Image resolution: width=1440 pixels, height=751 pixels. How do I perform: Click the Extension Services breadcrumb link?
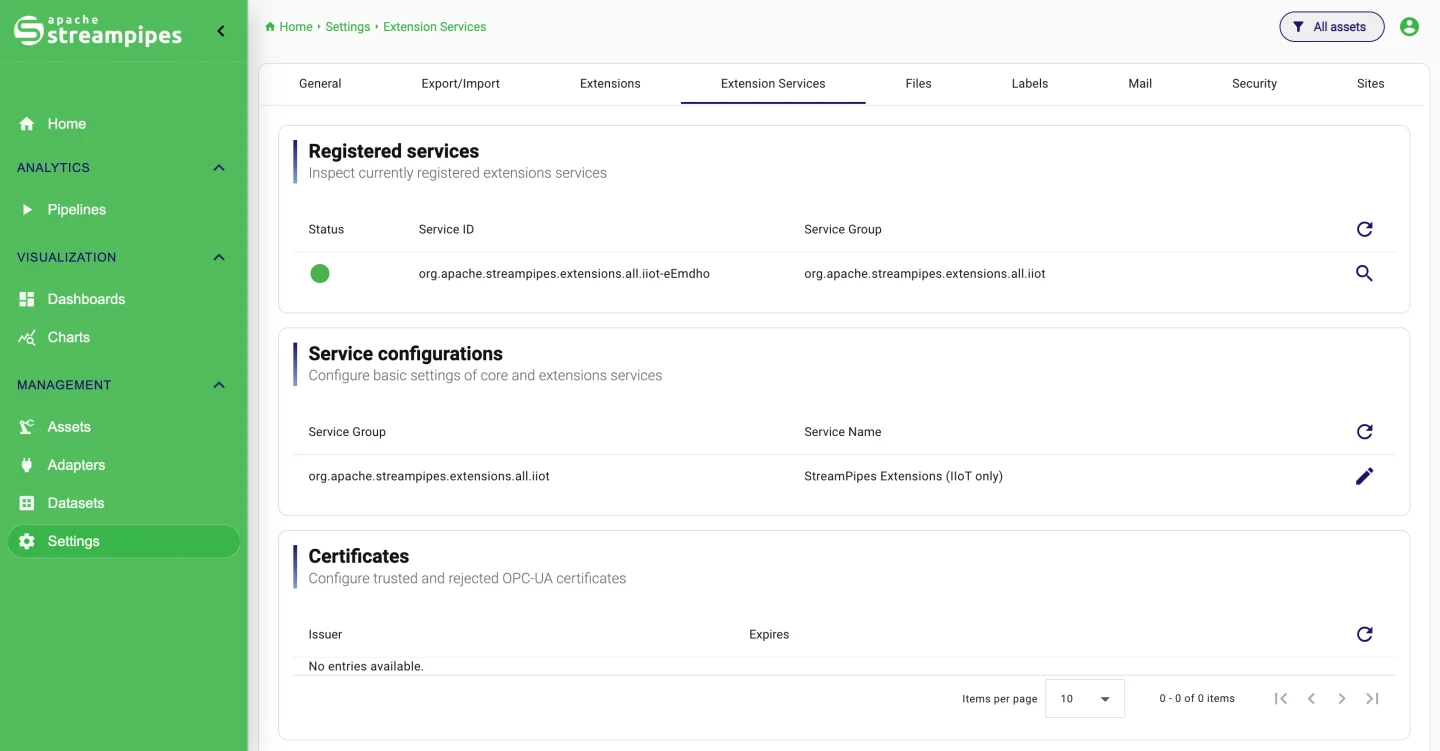435,27
